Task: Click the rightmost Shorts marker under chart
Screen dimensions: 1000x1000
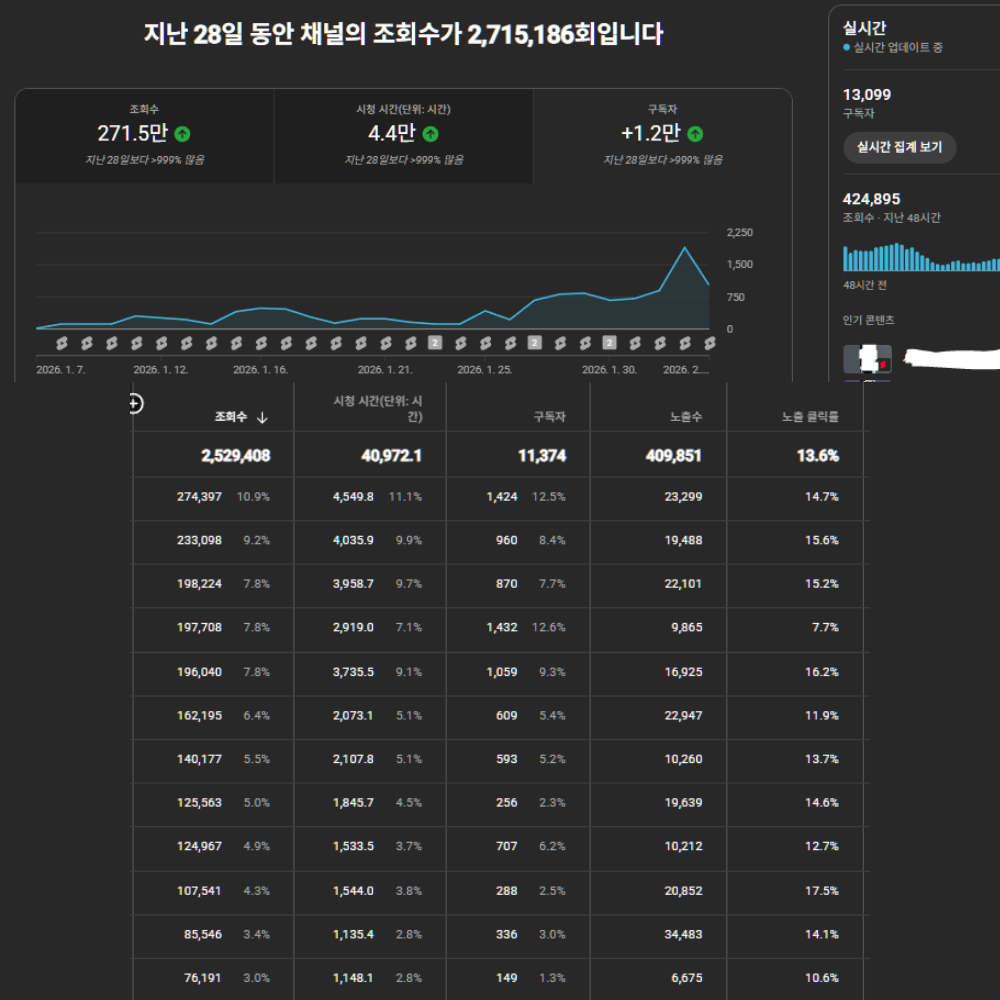Action: point(710,343)
